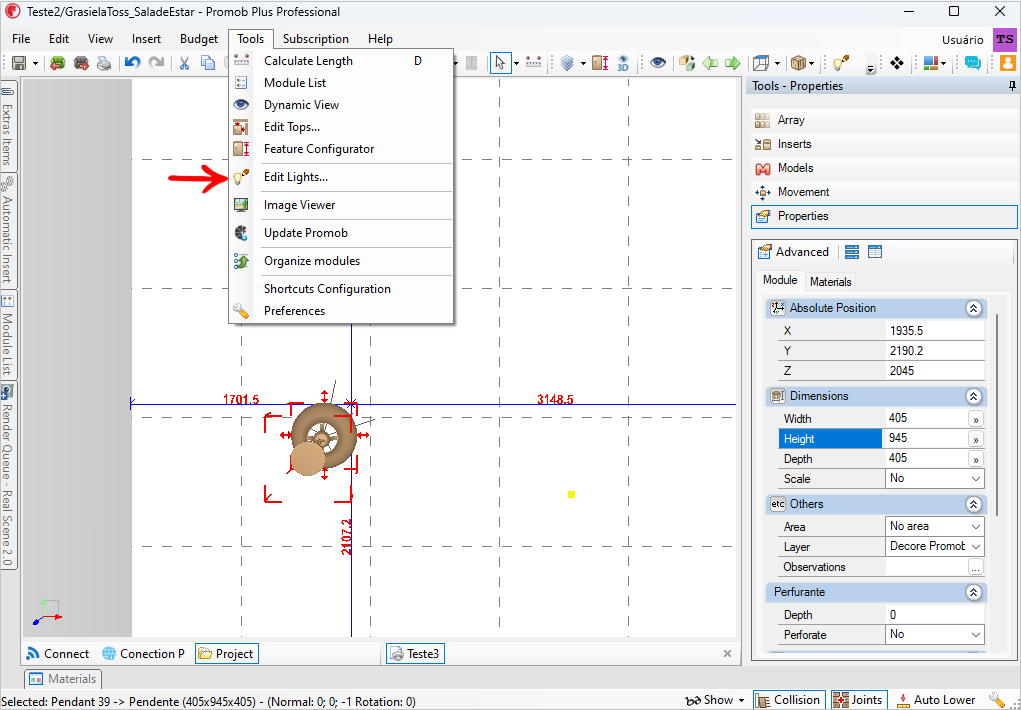Open the selection tool dropdown arrow
This screenshot has height=710, width=1021.
(516, 63)
